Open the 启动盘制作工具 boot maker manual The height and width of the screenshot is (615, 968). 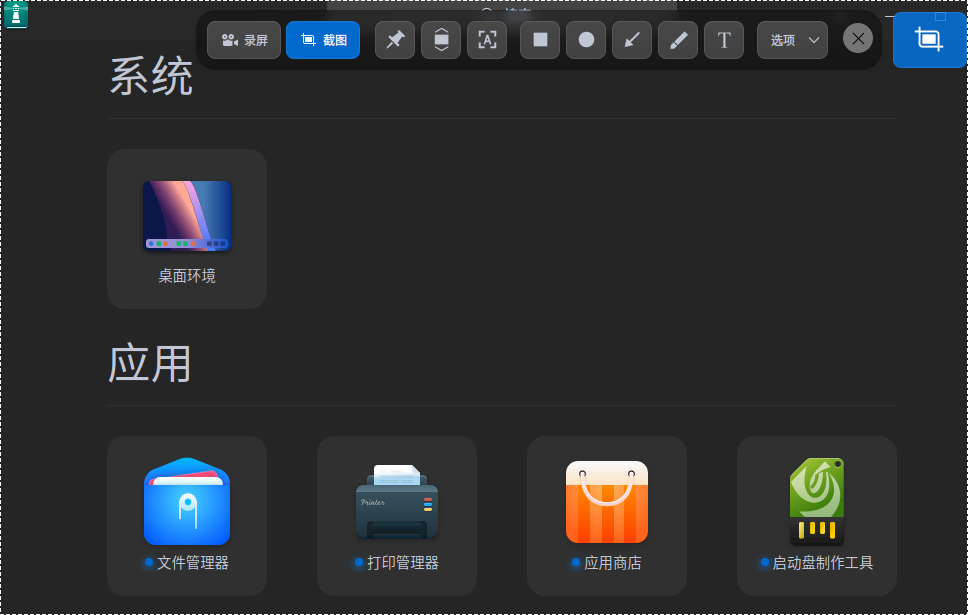(x=817, y=516)
